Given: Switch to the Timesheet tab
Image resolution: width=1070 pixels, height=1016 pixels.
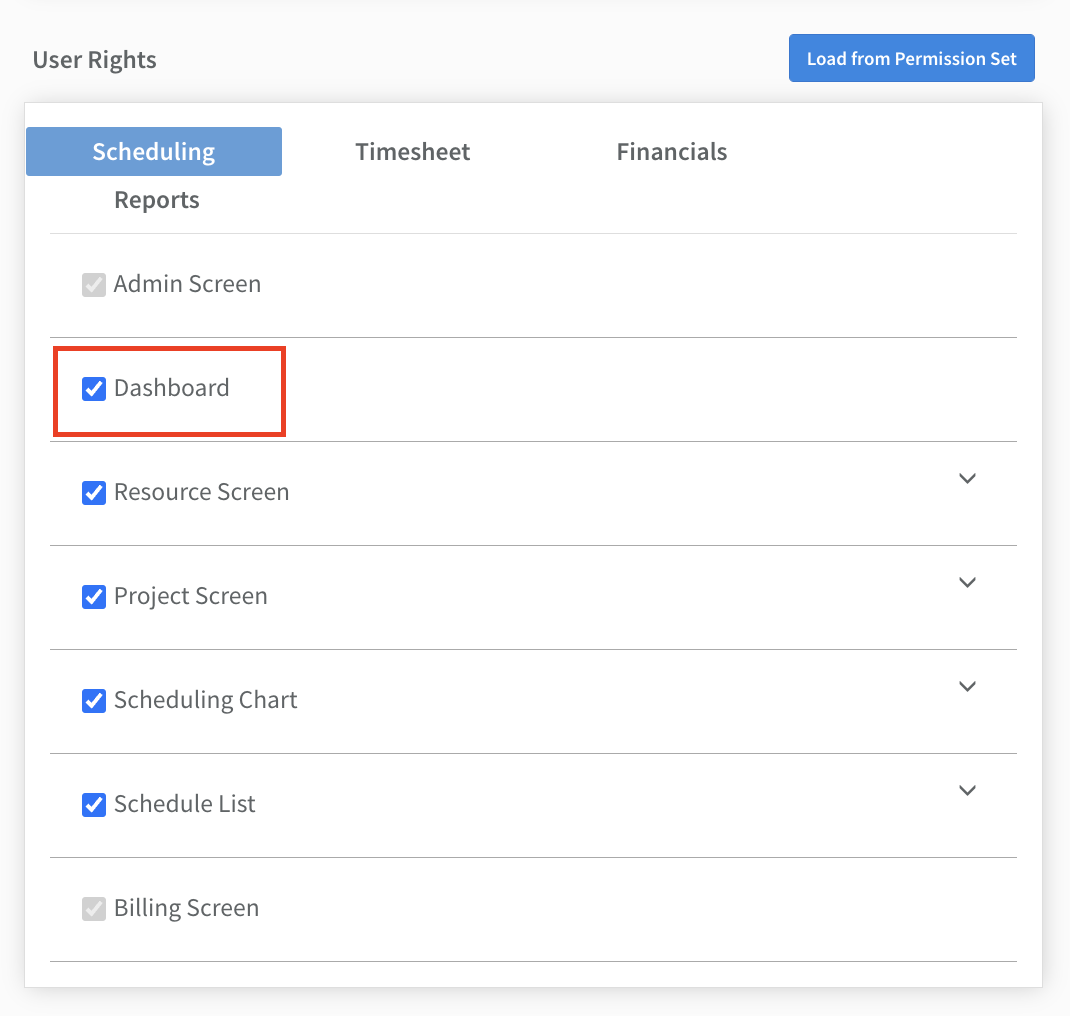Looking at the screenshot, I should [412, 151].
